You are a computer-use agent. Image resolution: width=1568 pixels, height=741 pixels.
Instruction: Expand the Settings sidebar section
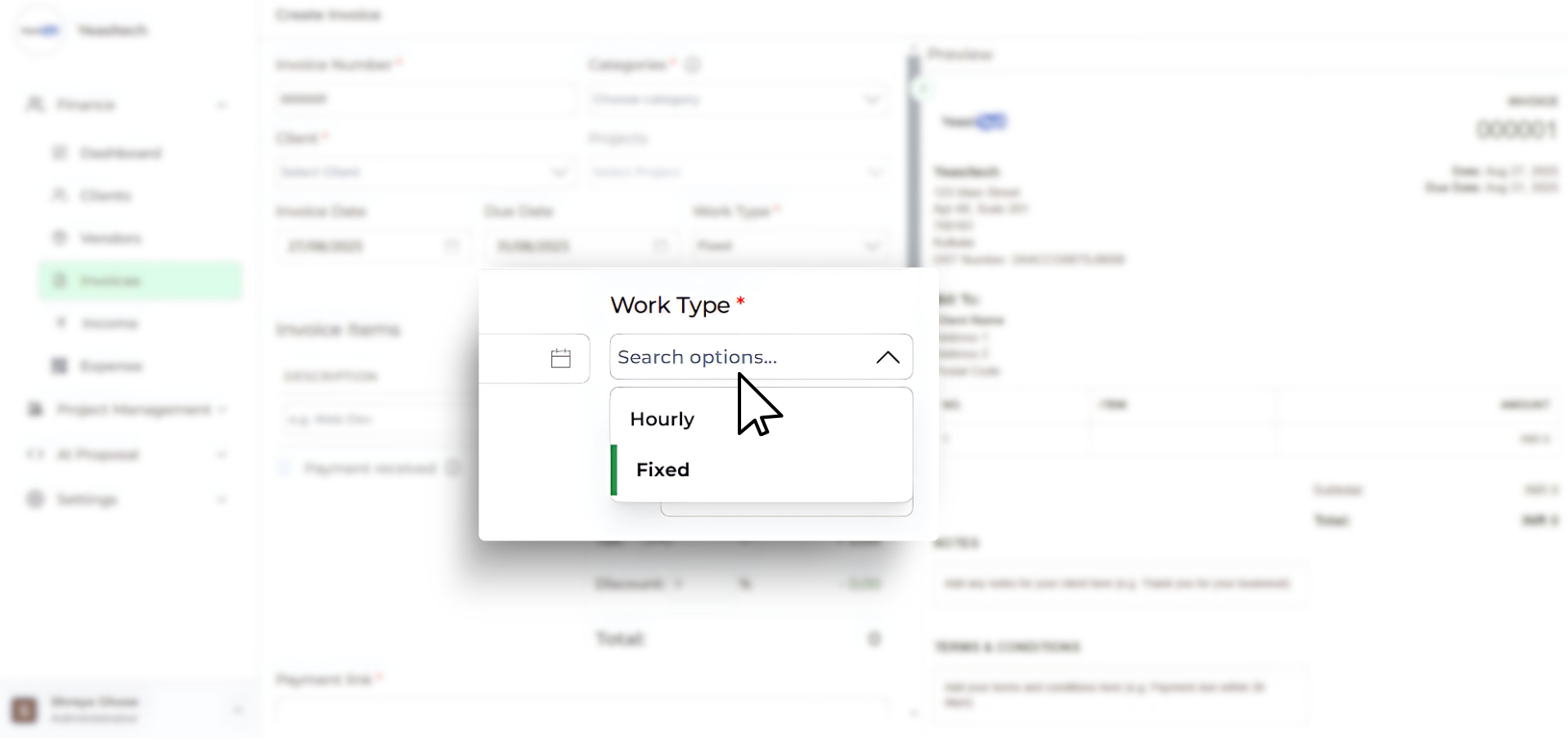pyautogui.click(x=222, y=499)
